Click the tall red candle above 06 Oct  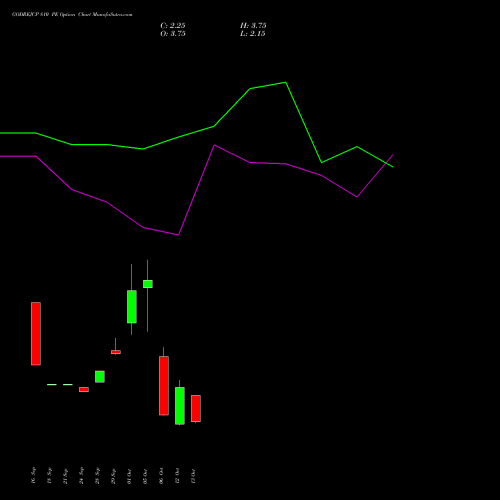(164, 386)
